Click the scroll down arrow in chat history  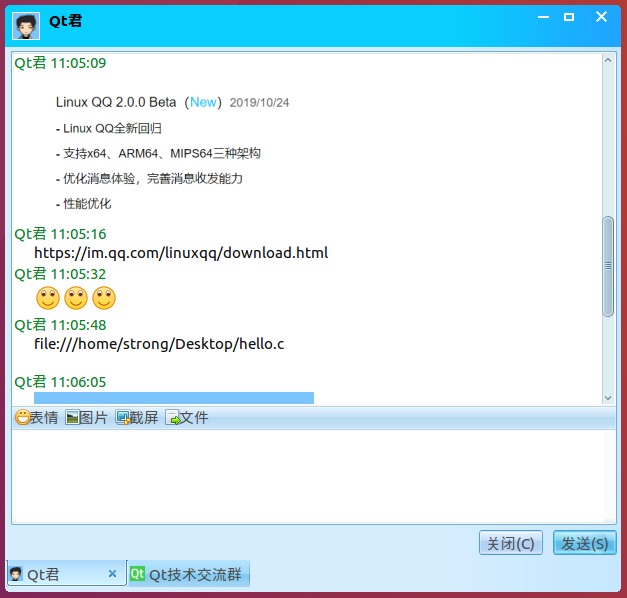pos(608,398)
